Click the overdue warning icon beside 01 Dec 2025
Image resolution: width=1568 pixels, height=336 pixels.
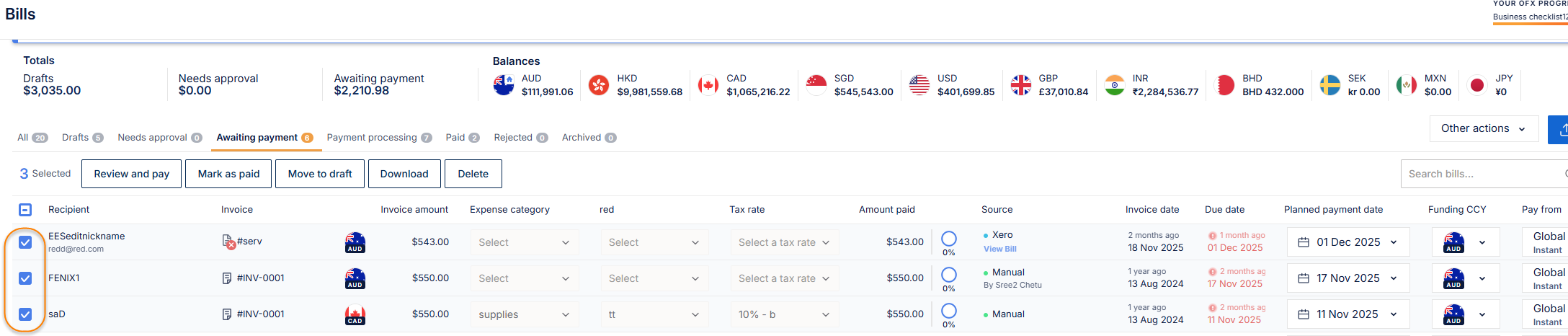pyautogui.click(x=1212, y=236)
